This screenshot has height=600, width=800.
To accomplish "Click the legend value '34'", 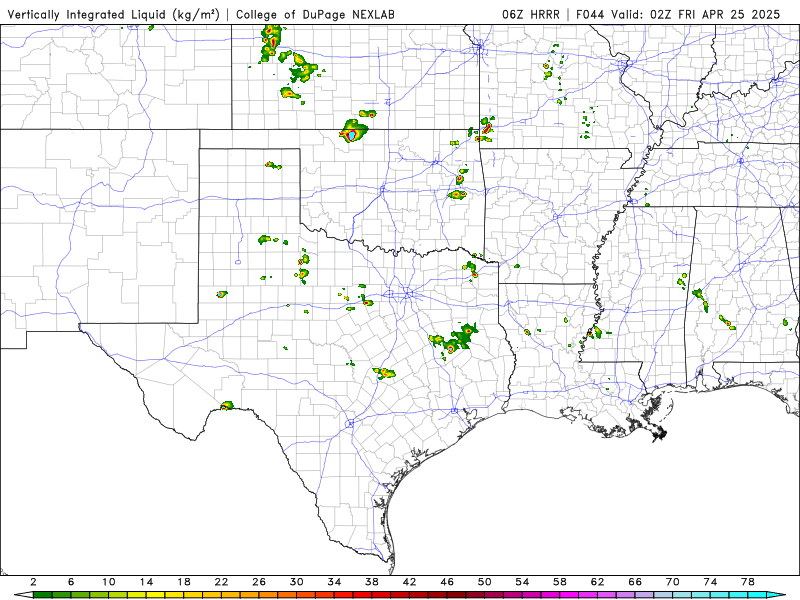I will 334,582.
